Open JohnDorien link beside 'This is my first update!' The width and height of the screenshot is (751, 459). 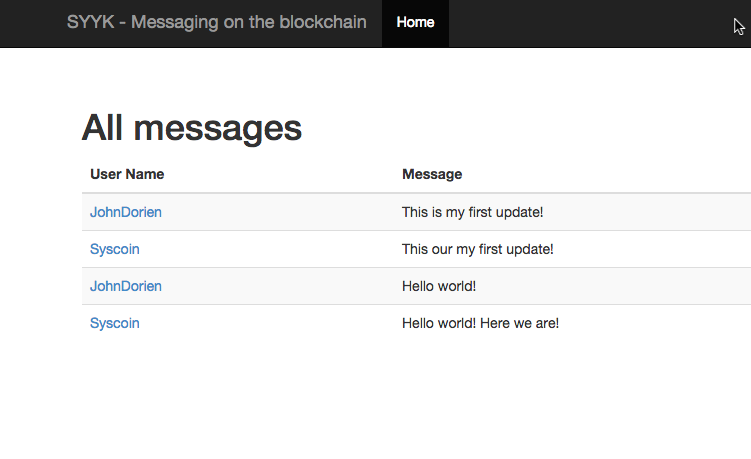click(125, 212)
